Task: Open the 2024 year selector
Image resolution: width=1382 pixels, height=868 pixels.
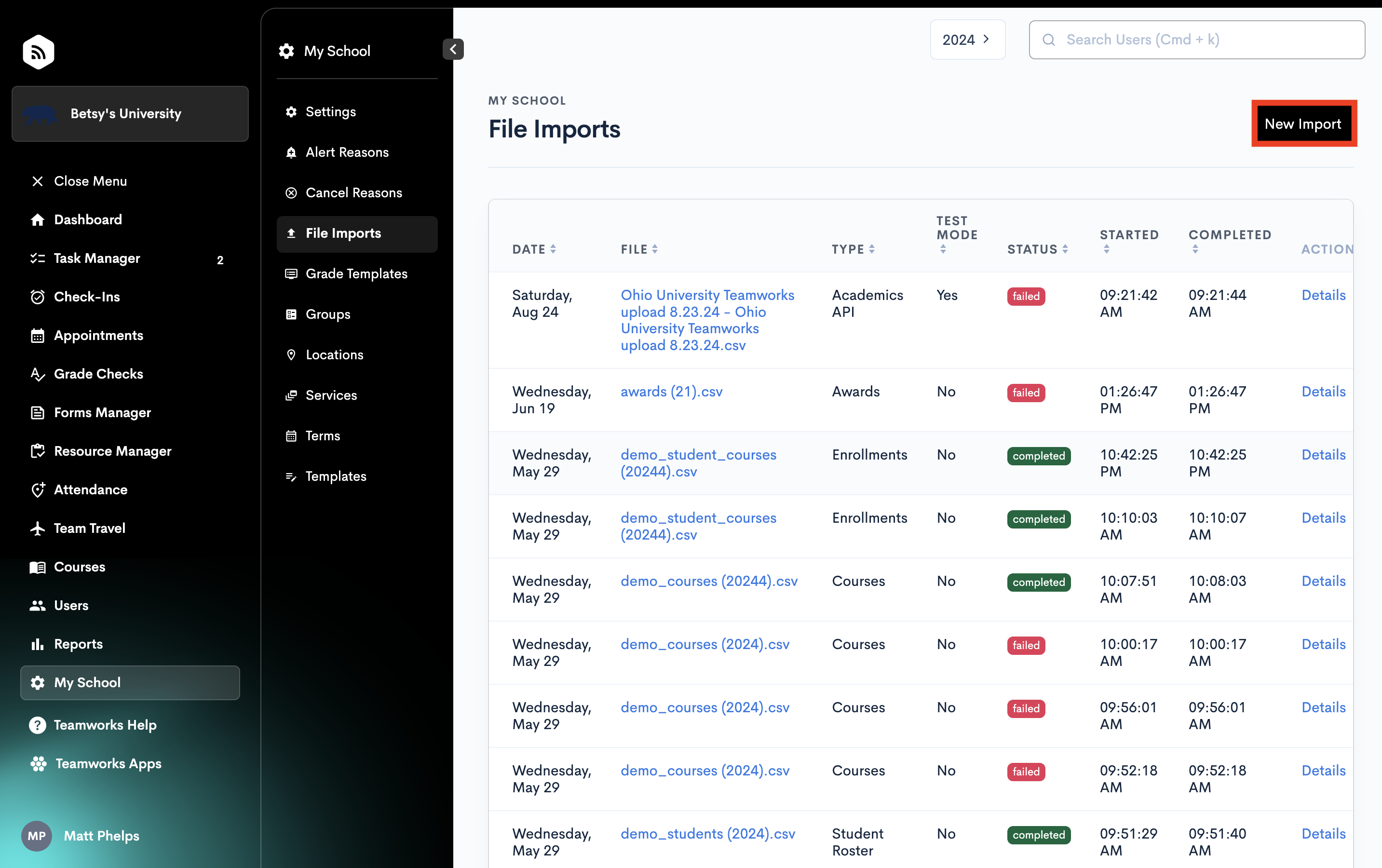Action: 967,40
